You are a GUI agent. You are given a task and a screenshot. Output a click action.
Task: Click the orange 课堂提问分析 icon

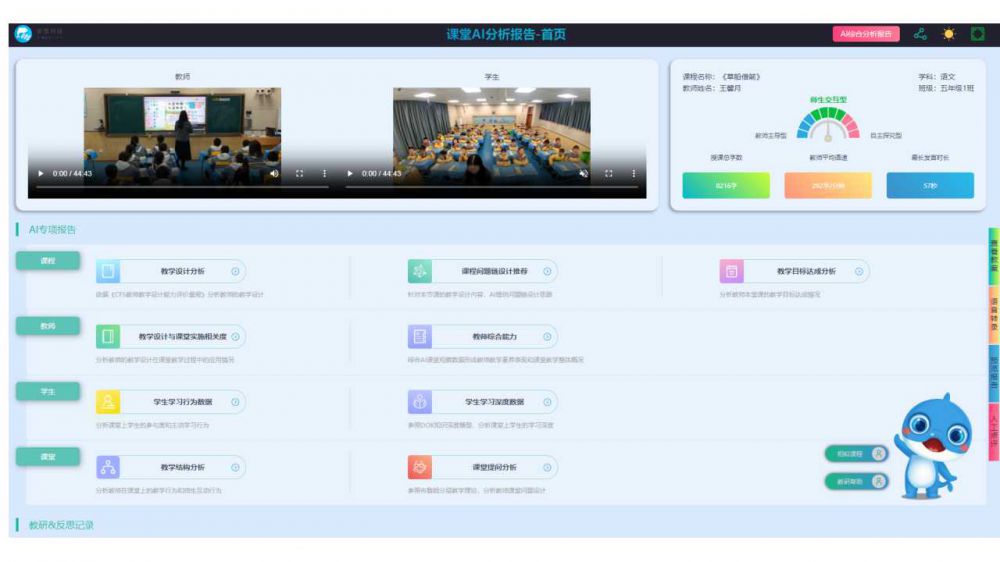point(420,467)
